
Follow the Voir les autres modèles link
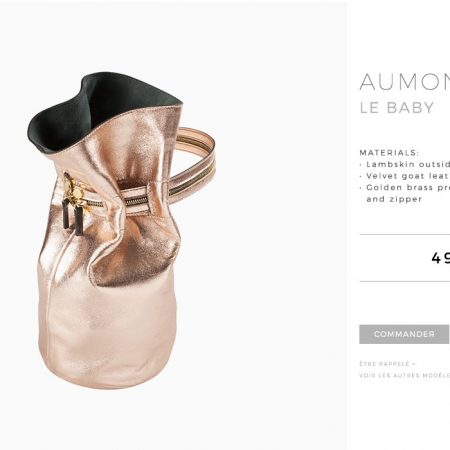(x=405, y=375)
